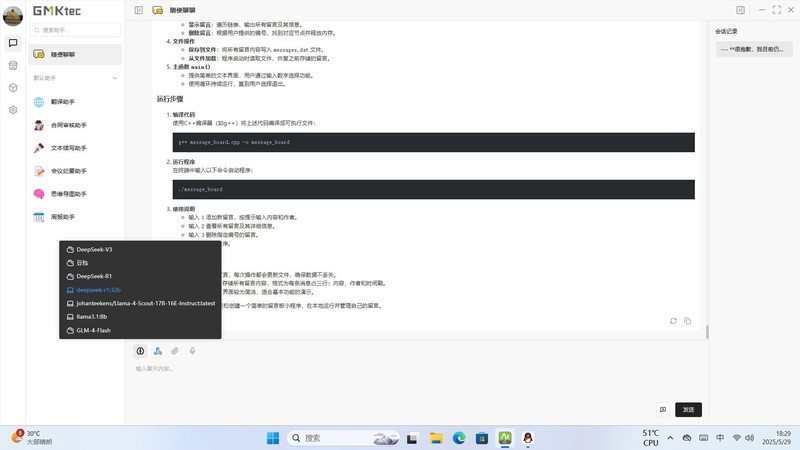Select DeepSeek-V3 from the model list
This screenshot has width=800, height=450.
point(94,249)
